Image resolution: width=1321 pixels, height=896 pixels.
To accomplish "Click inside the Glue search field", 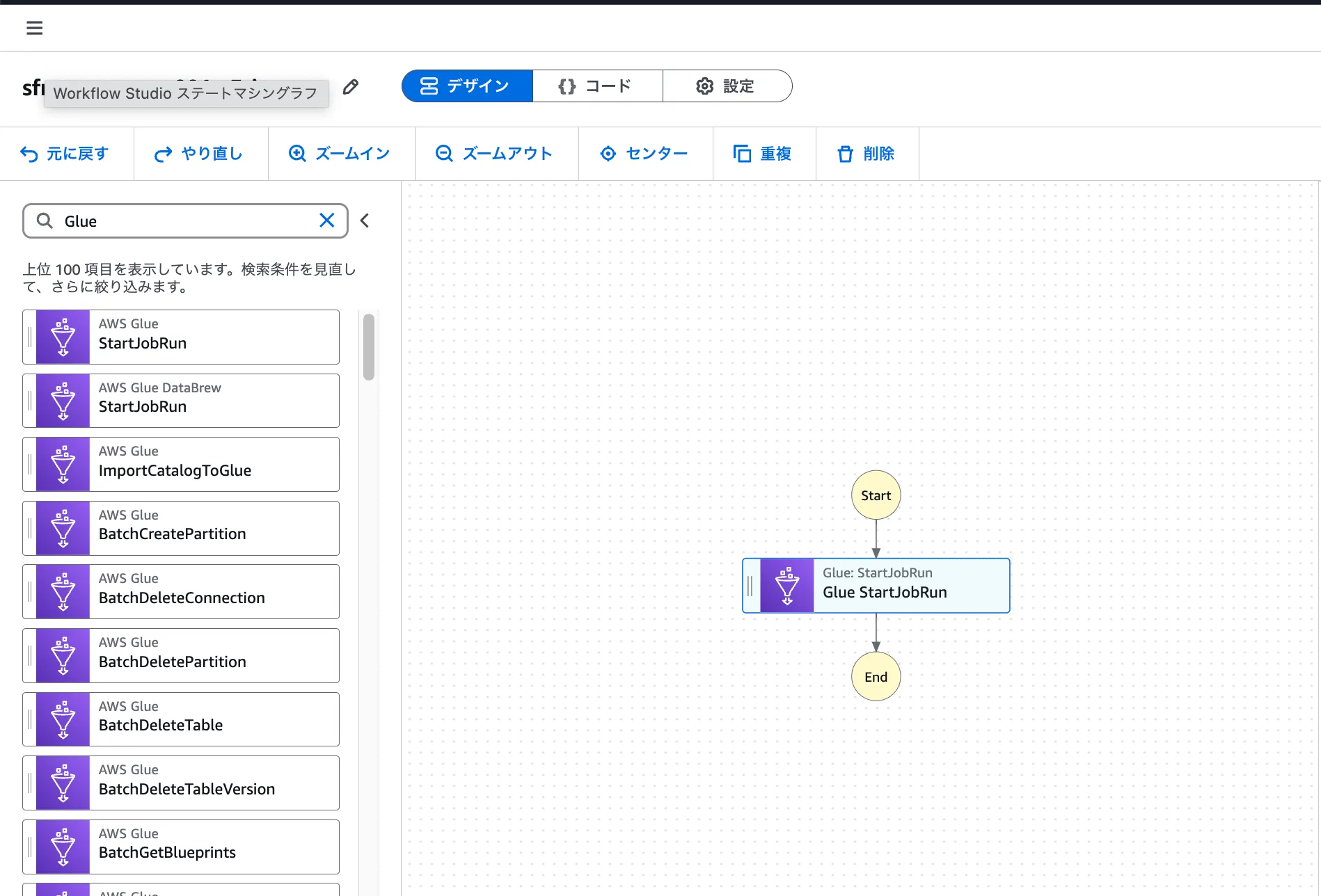I will 184,221.
